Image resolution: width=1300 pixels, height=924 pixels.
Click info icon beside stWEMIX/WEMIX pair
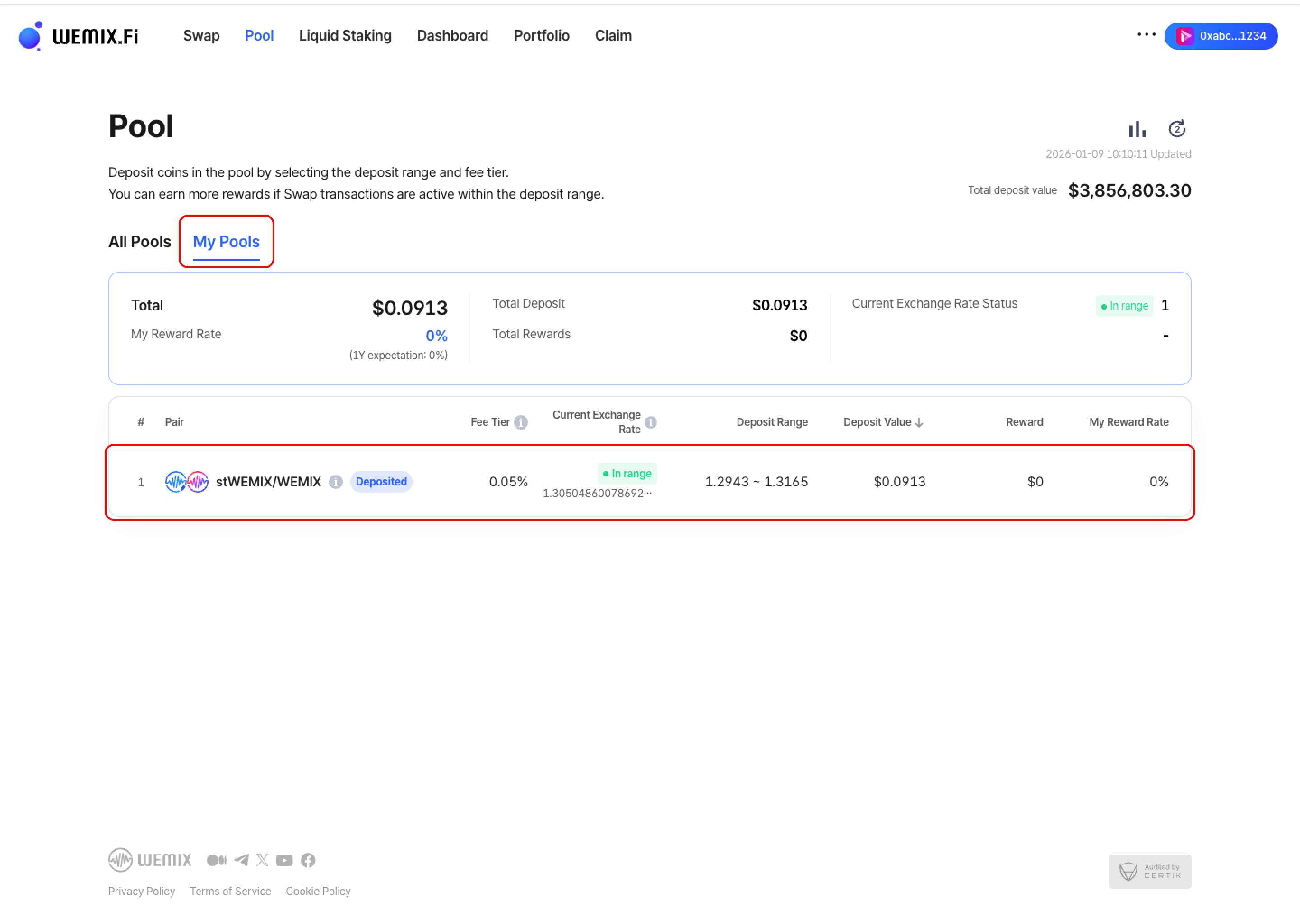336,482
